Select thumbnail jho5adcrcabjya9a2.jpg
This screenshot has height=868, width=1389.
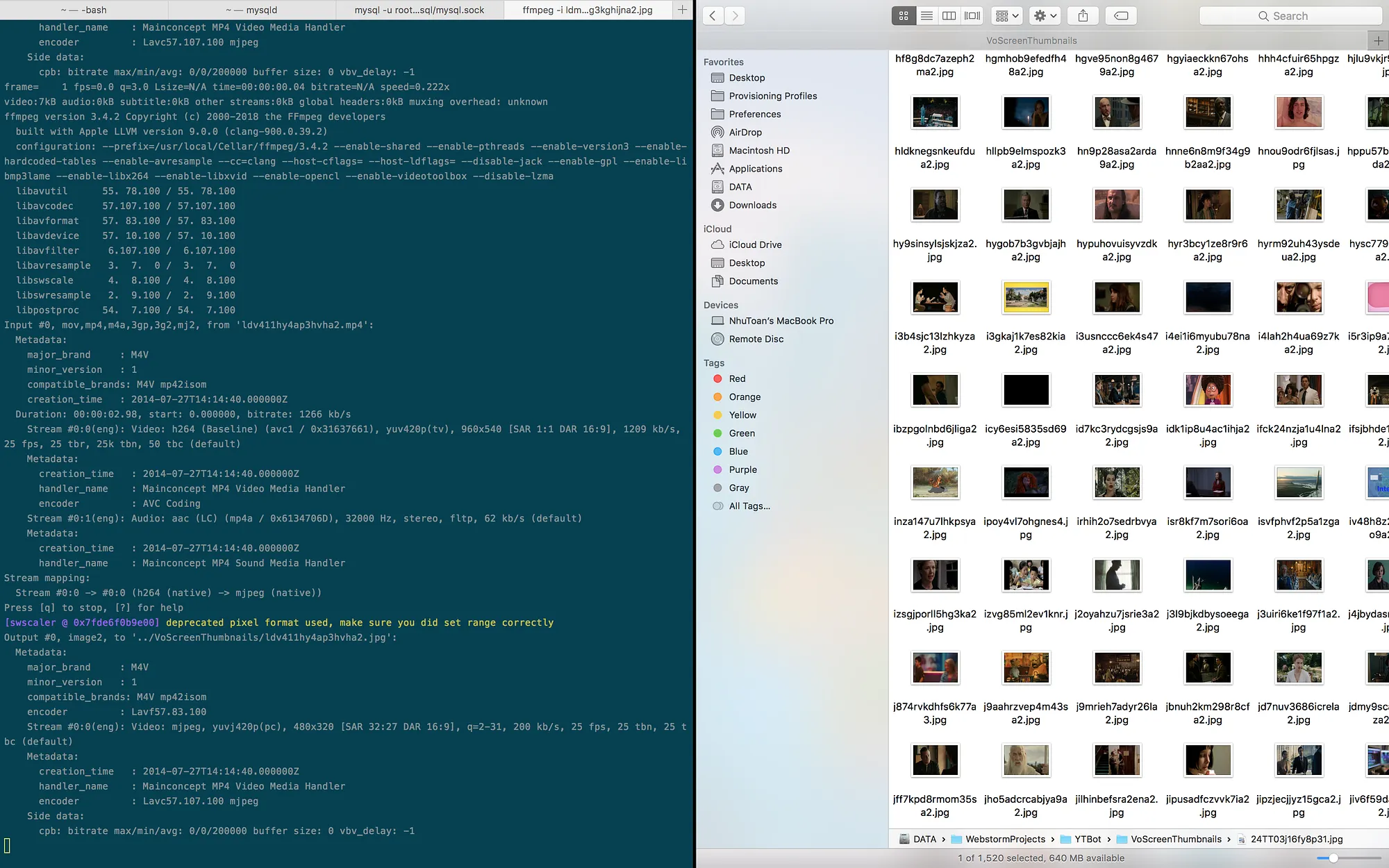pyautogui.click(x=1026, y=760)
